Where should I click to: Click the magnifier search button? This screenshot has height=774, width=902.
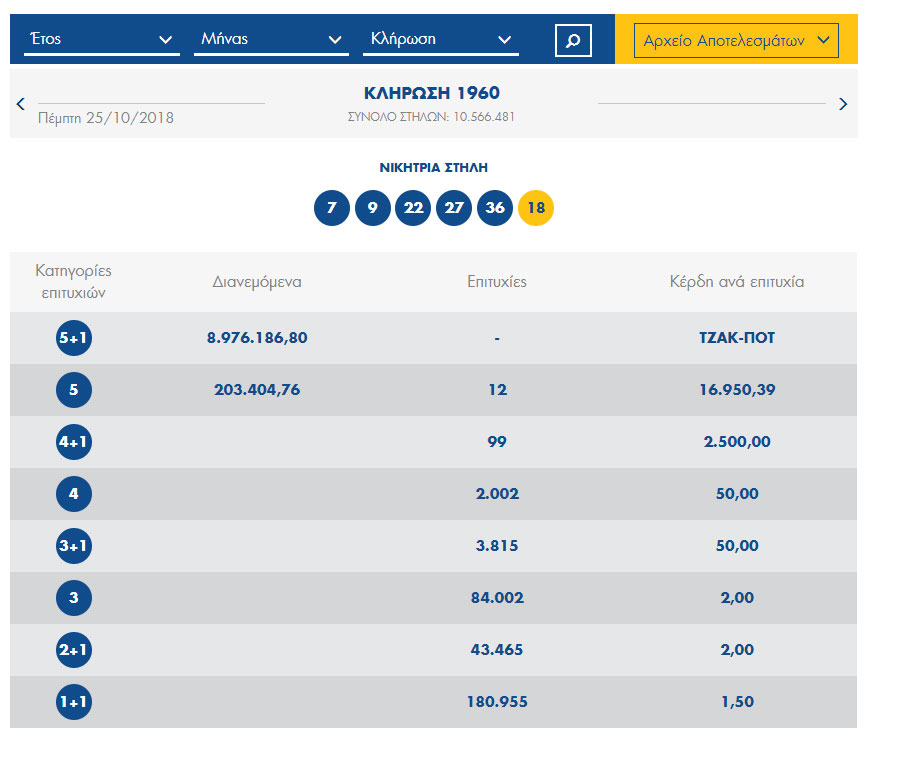[573, 40]
